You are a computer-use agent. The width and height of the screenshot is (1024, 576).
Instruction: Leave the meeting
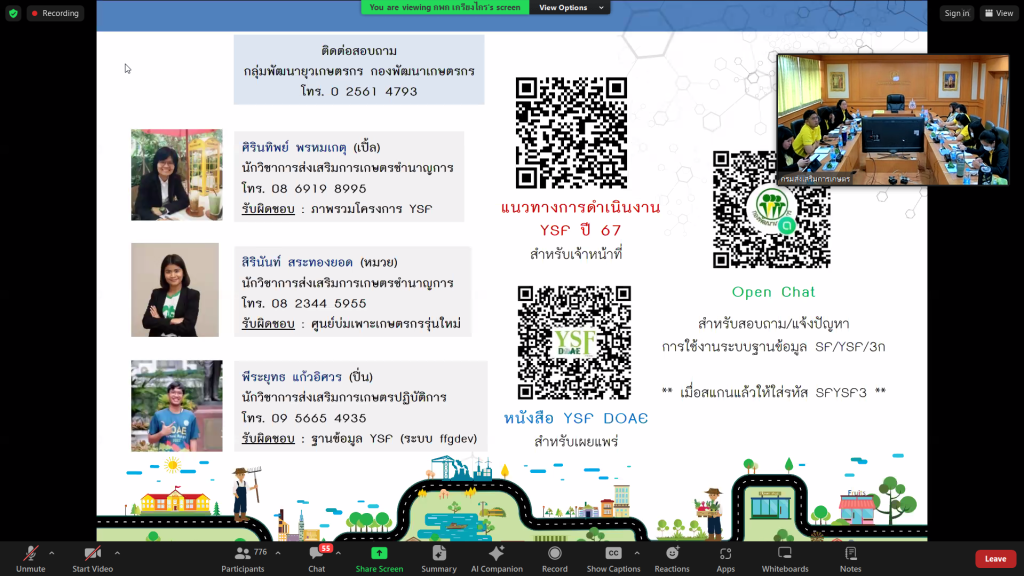(x=995, y=559)
